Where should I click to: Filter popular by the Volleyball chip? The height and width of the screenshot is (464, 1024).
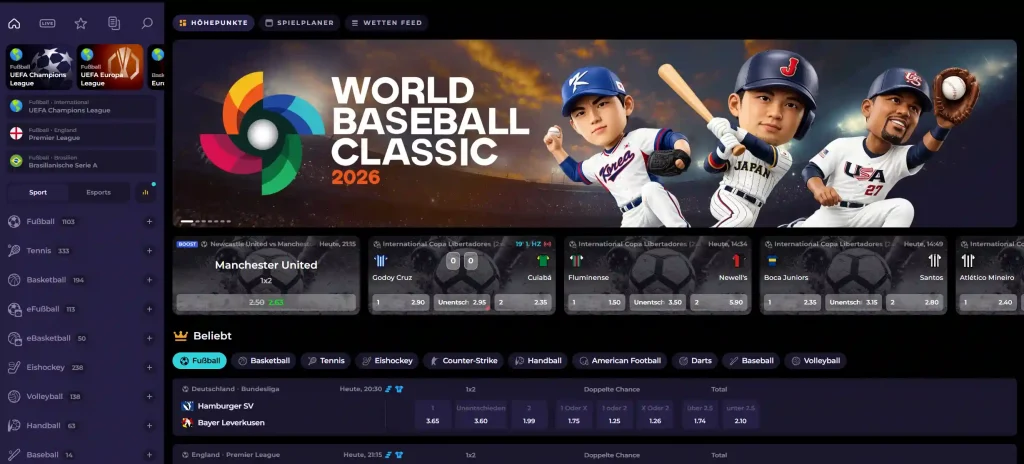click(x=815, y=361)
